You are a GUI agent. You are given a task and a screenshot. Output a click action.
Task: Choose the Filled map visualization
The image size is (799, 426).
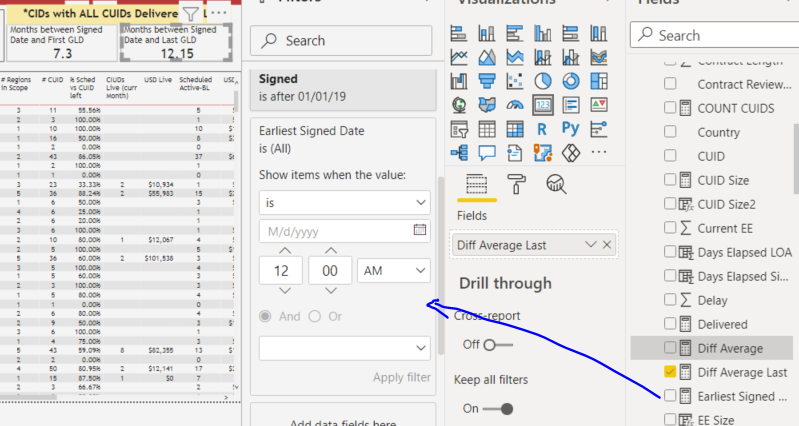coord(487,105)
